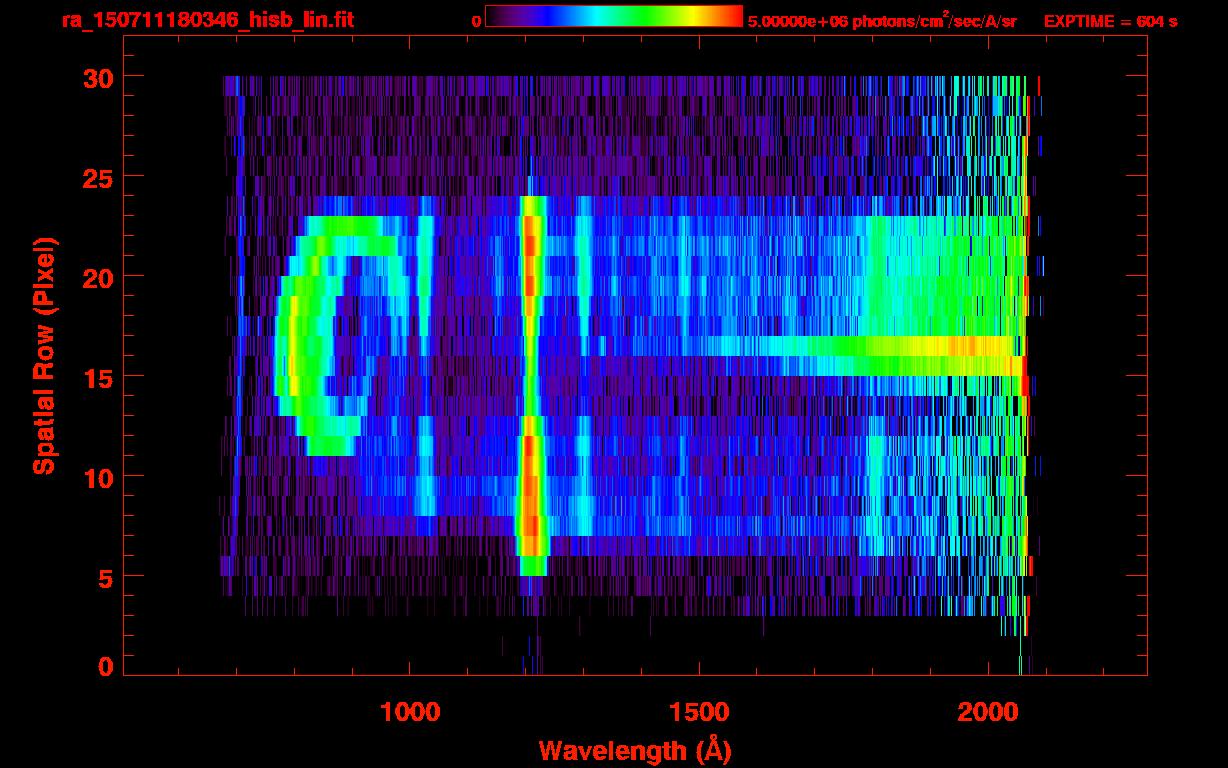Click the 10 tick label on y-axis
1228x768 pixels.
(97, 477)
